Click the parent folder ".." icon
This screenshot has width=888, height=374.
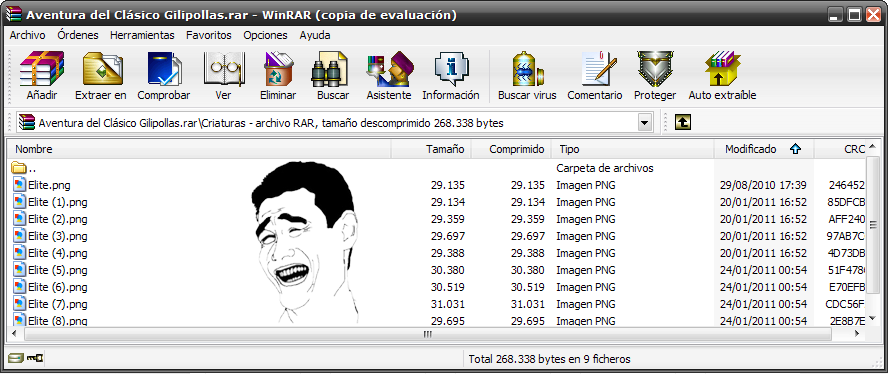point(19,168)
